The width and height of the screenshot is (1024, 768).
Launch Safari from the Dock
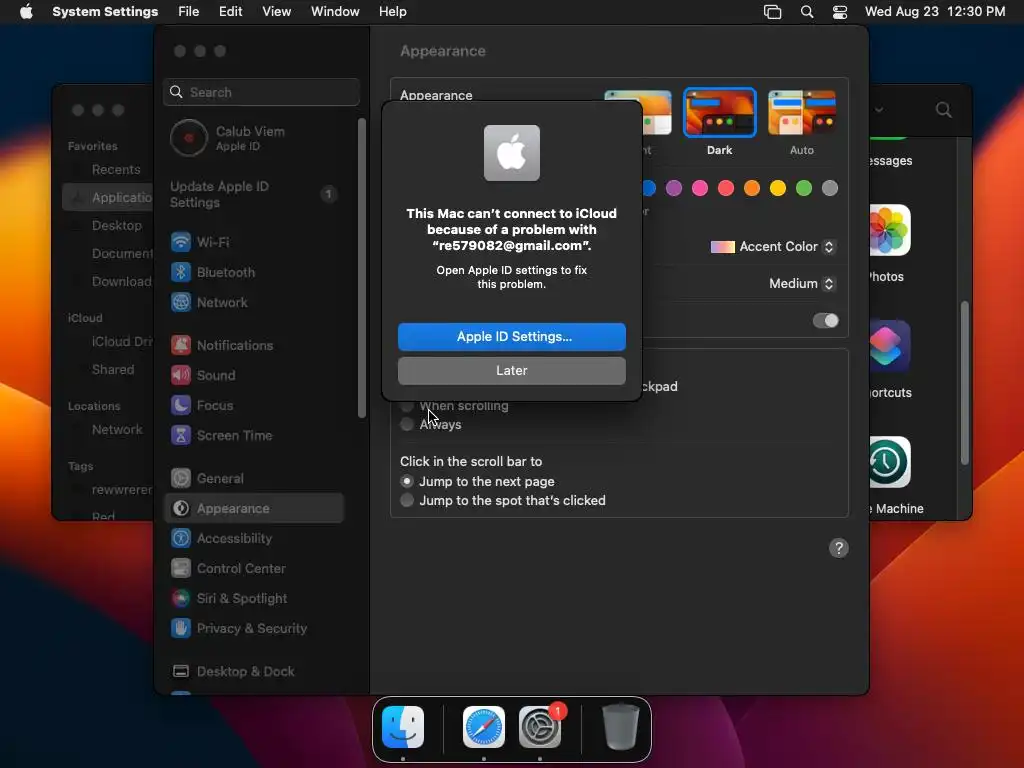[484, 727]
